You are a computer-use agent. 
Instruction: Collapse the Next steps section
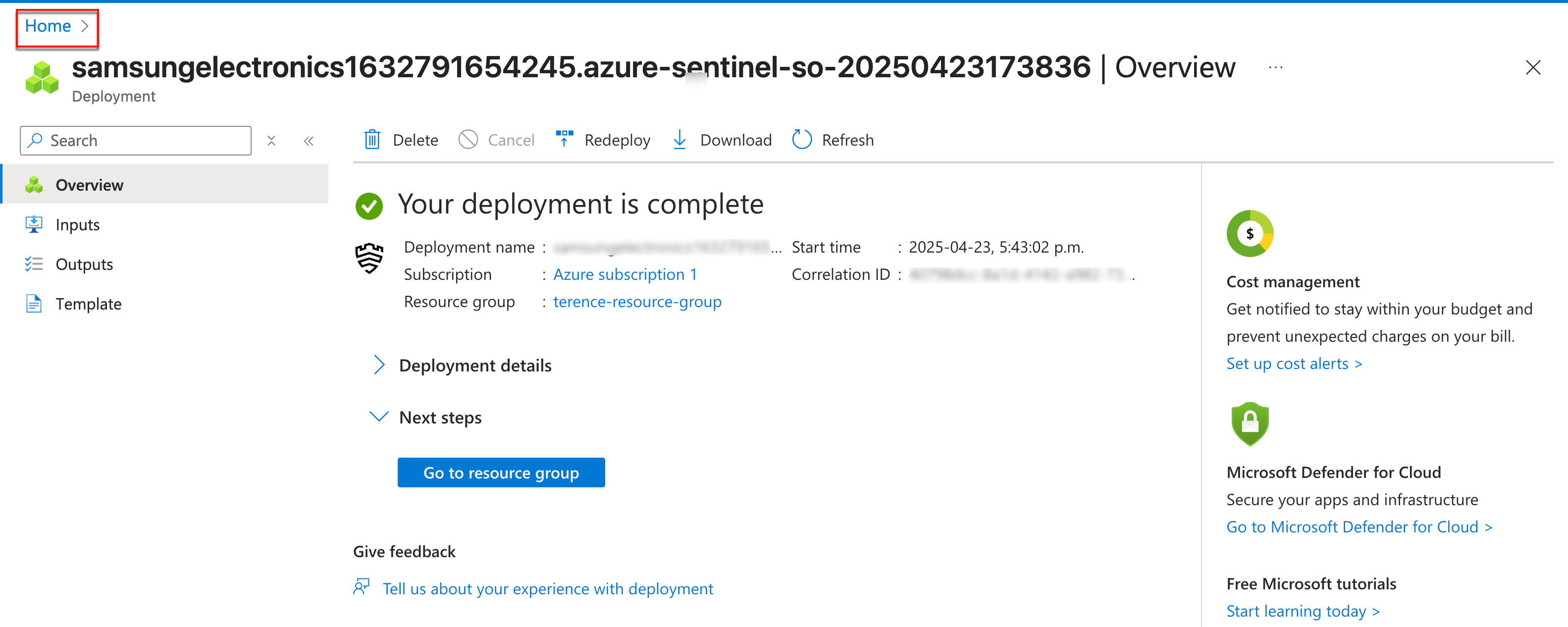(x=379, y=417)
